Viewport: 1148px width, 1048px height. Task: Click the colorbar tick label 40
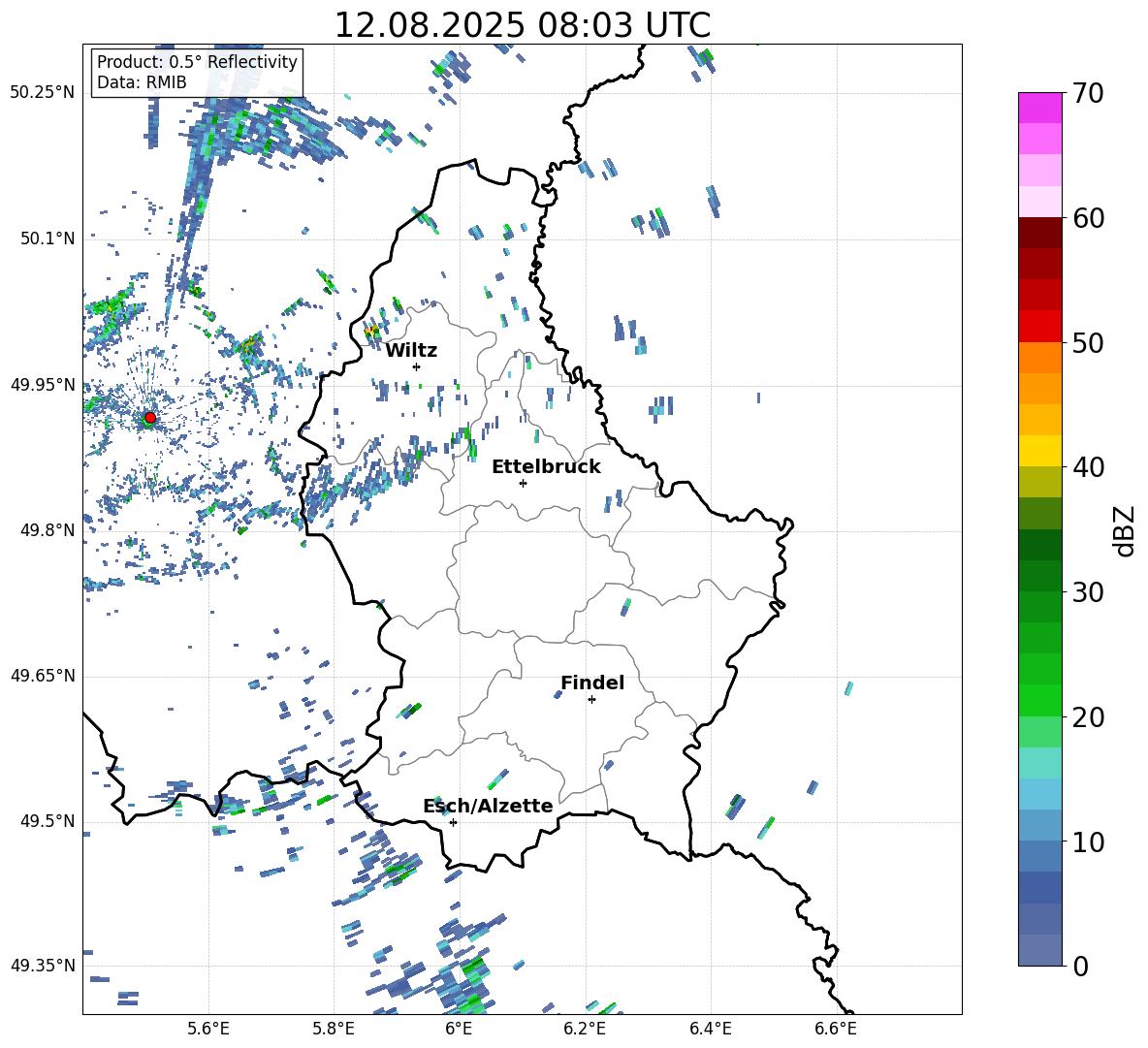(x=1089, y=467)
